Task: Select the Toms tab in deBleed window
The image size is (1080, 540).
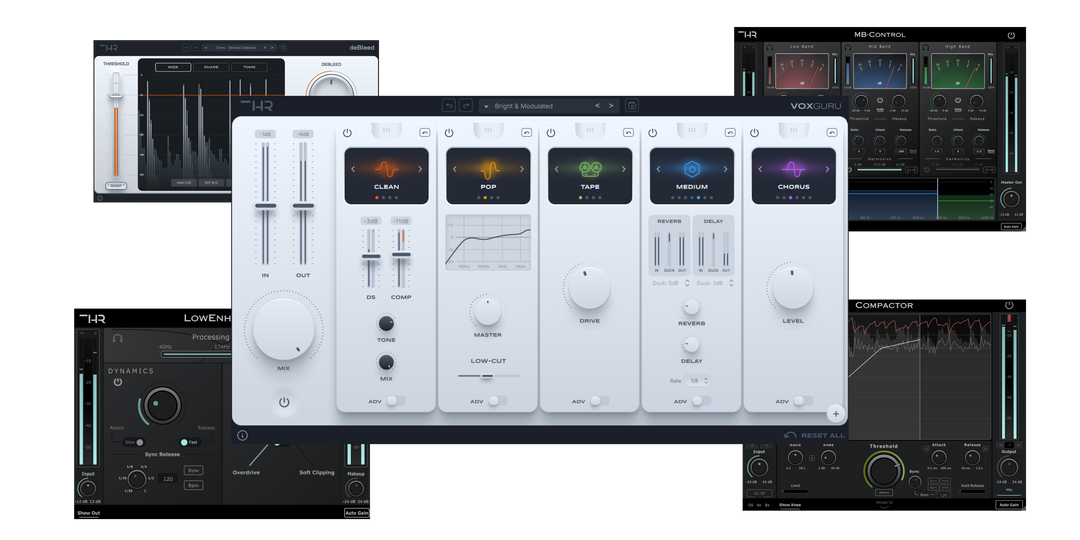Action: click(x=249, y=67)
